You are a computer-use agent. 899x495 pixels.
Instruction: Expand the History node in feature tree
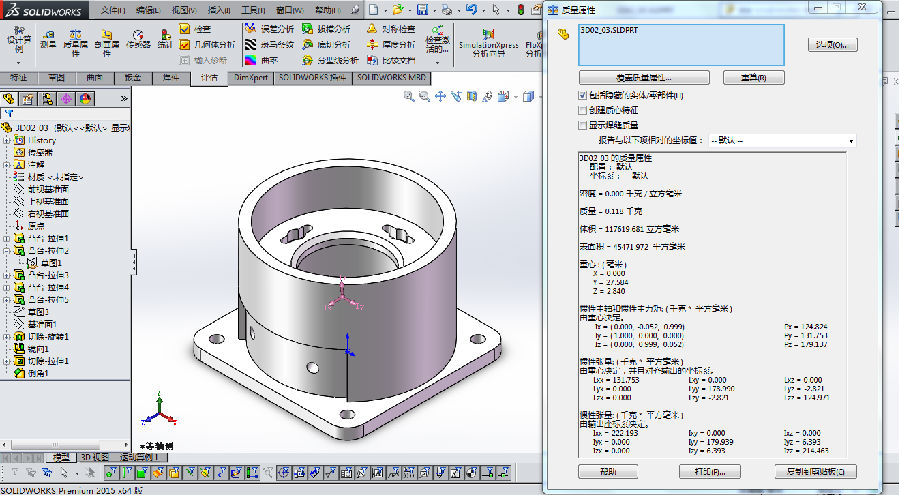tap(7, 140)
